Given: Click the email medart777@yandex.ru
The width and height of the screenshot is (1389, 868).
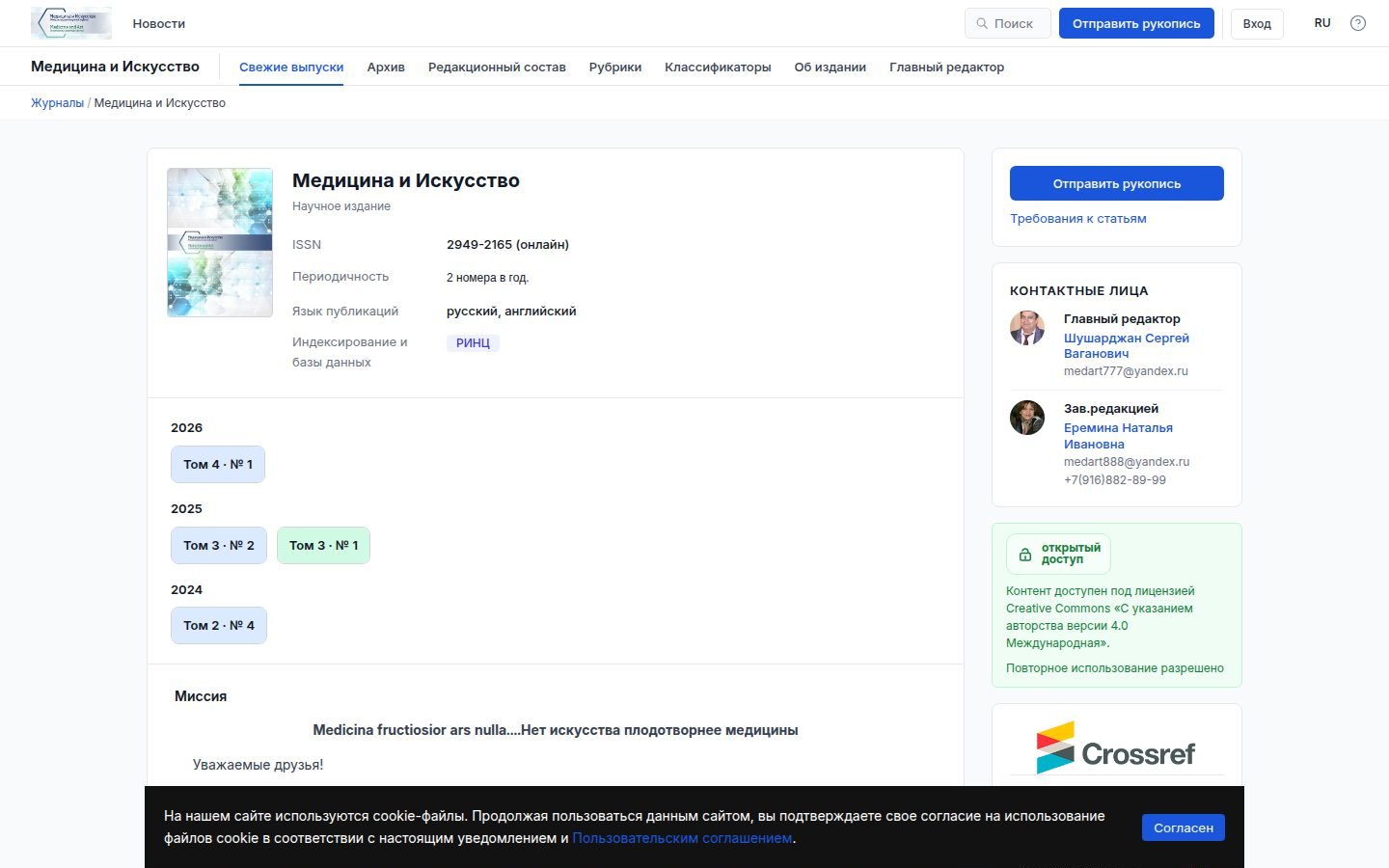Looking at the screenshot, I should coord(1126,371).
